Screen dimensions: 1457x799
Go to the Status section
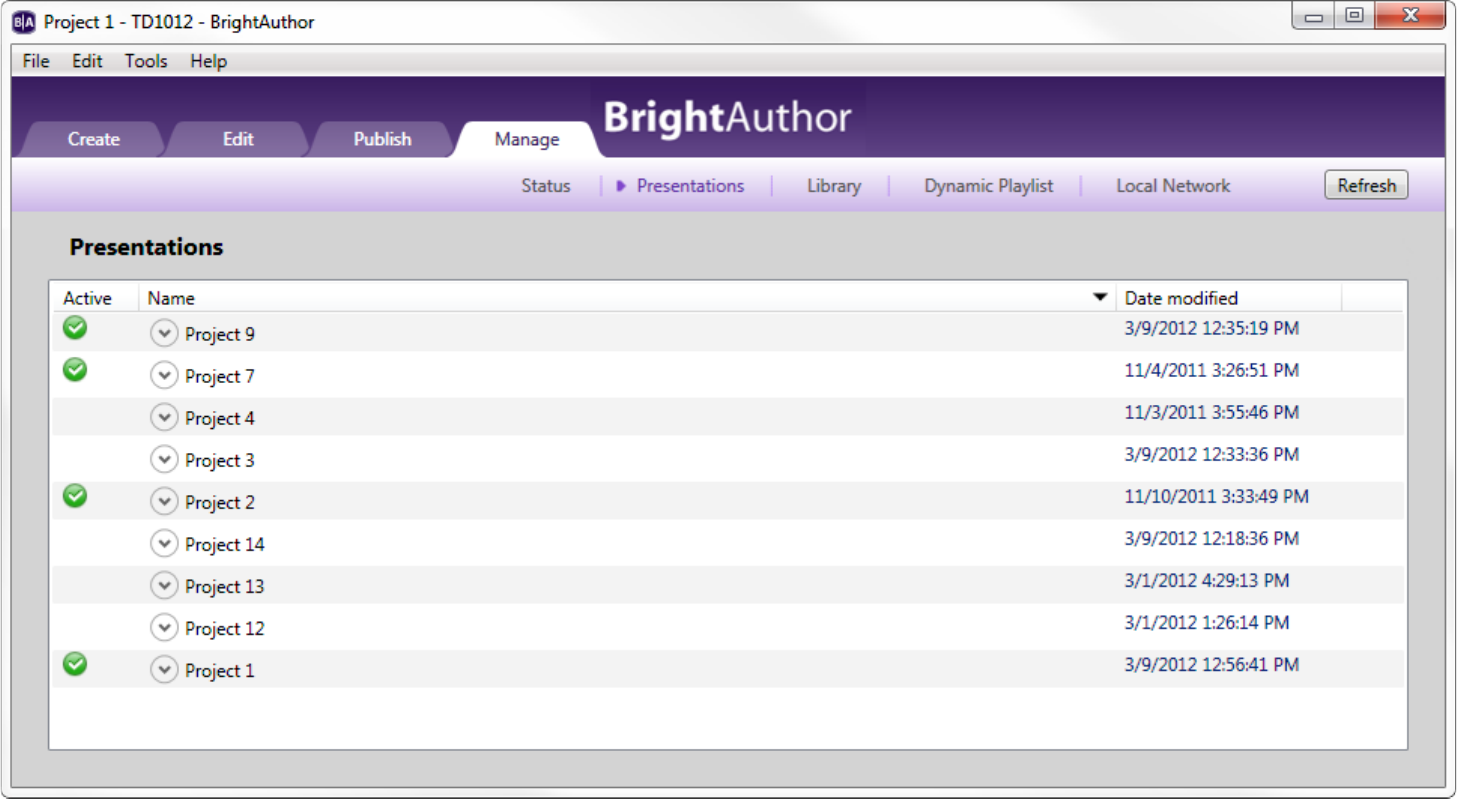point(546,186)
